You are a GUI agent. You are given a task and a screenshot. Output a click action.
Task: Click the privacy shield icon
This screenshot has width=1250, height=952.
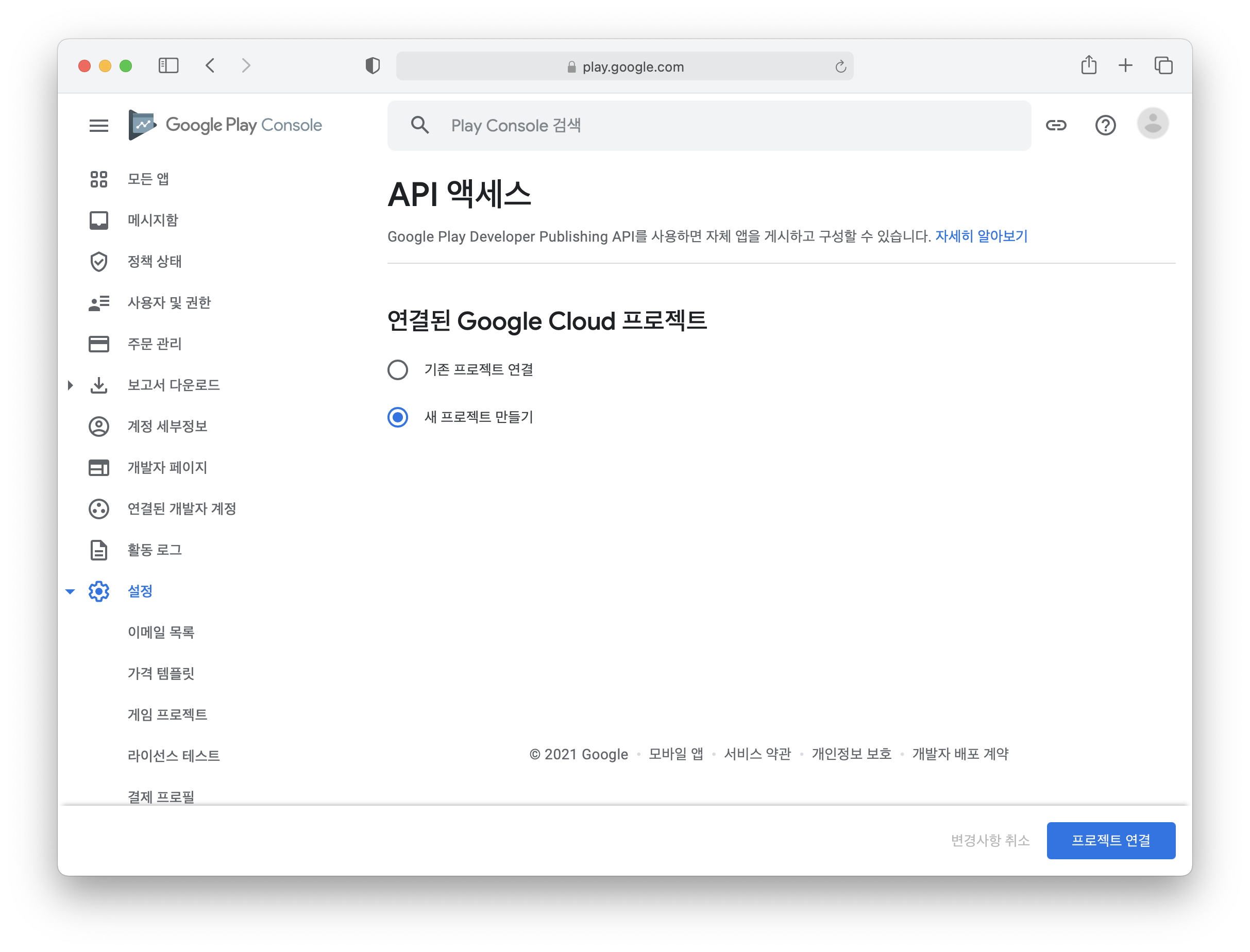point(373,66)
